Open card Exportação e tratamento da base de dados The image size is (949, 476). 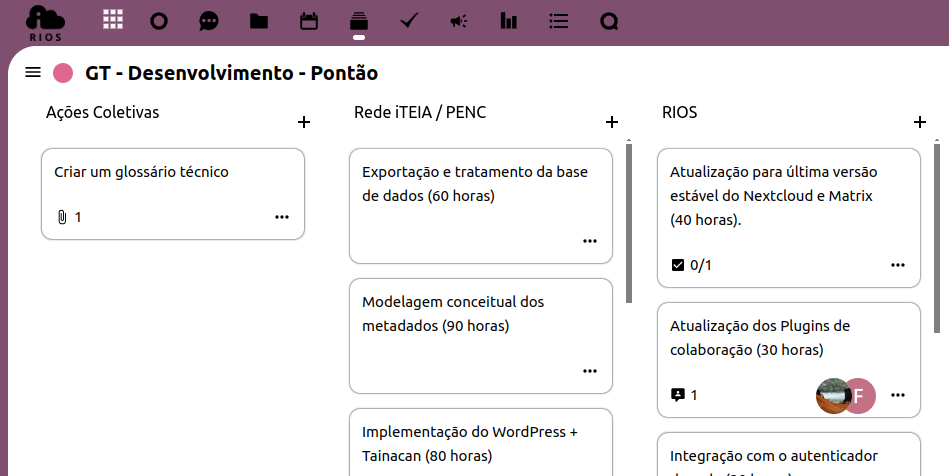tap(481, 206)
